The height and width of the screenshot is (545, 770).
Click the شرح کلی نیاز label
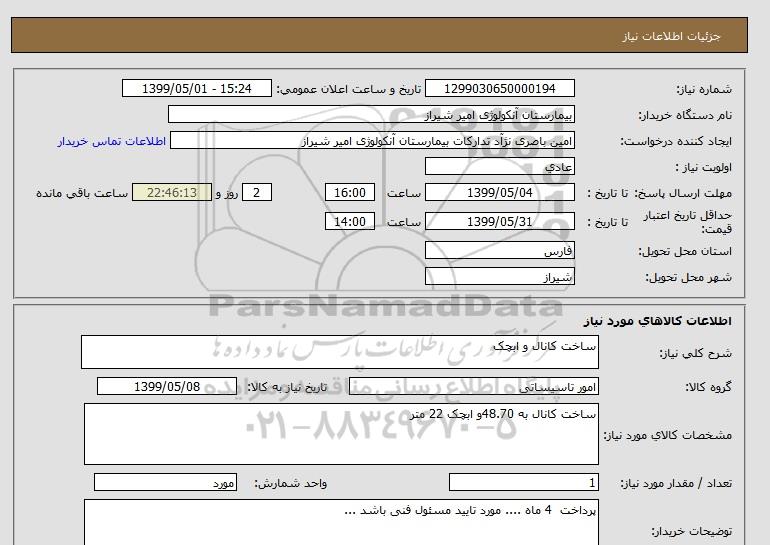point(695,353)
